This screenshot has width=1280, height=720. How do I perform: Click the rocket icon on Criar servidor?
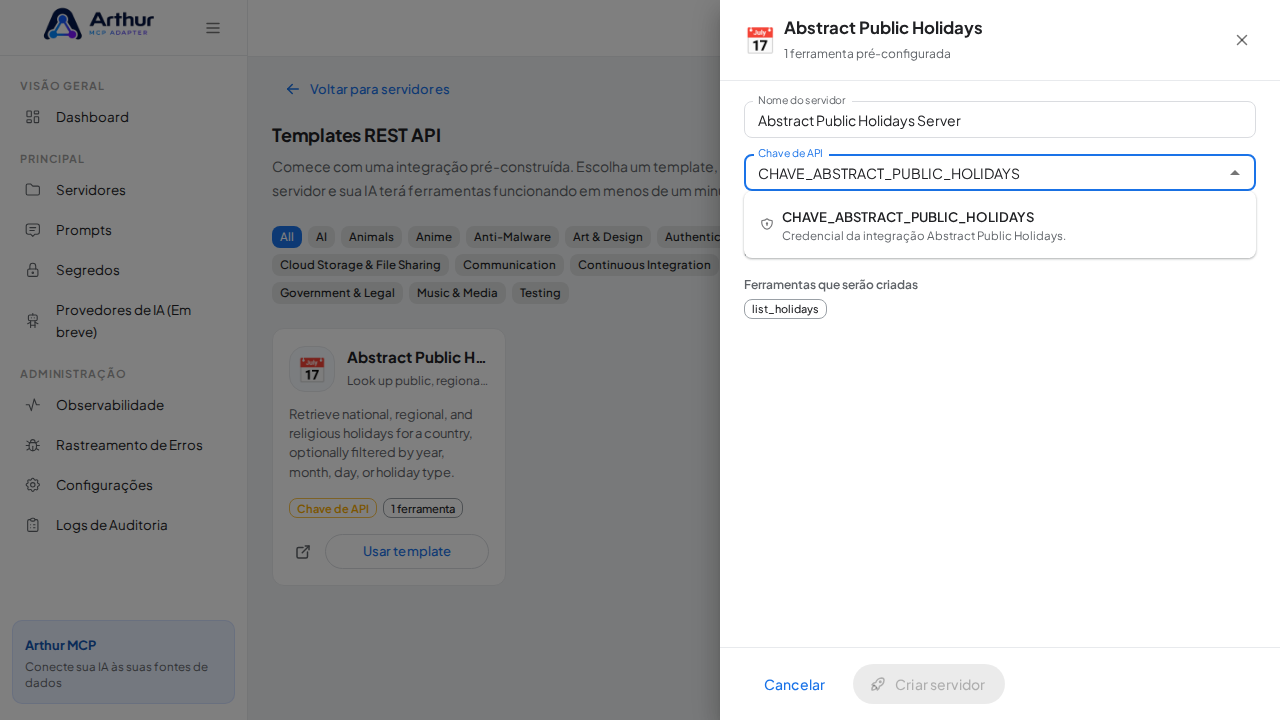coord(878,684)
